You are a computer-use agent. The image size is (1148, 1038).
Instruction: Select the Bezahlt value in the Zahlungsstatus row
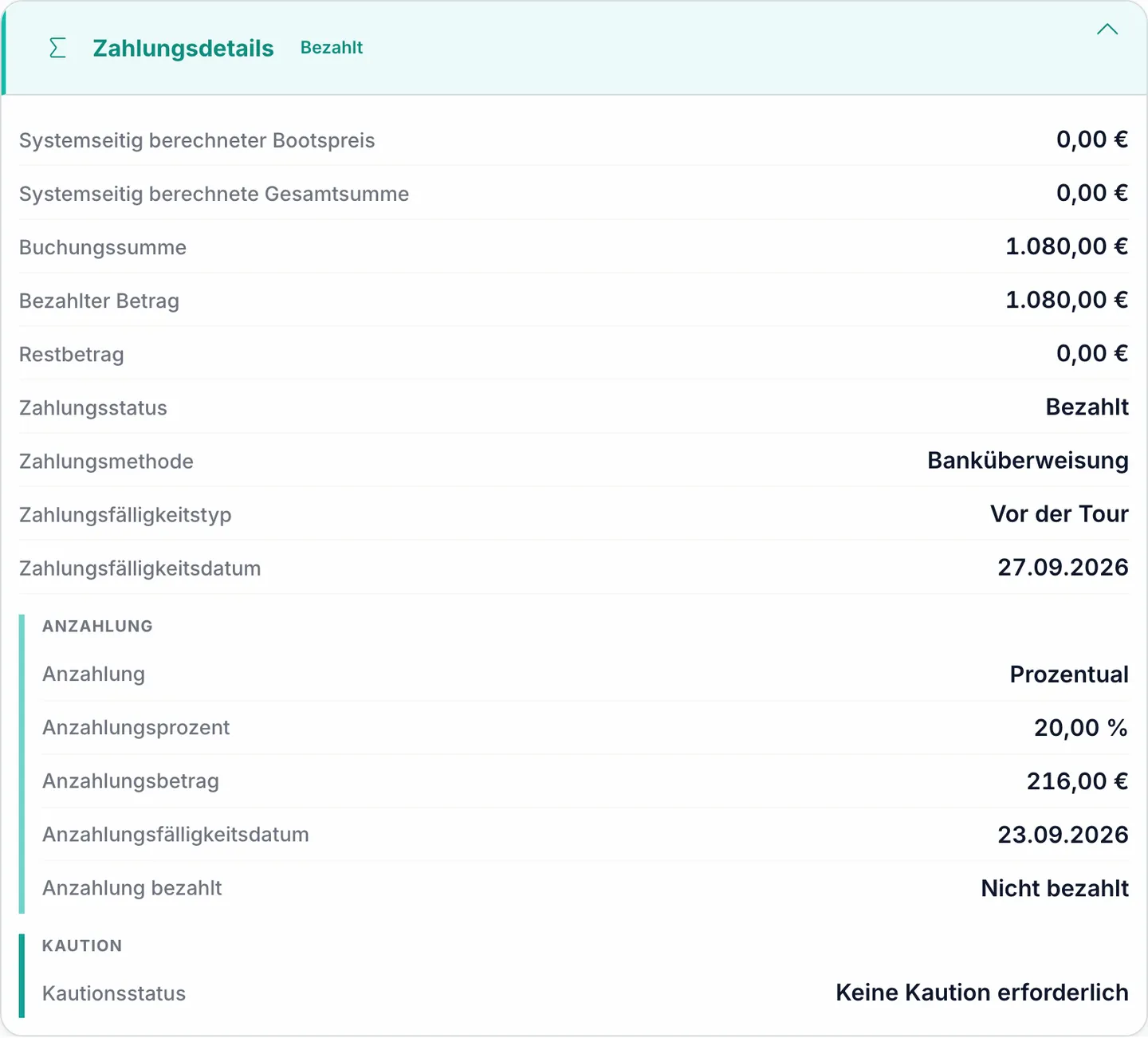coord(1087,407)
